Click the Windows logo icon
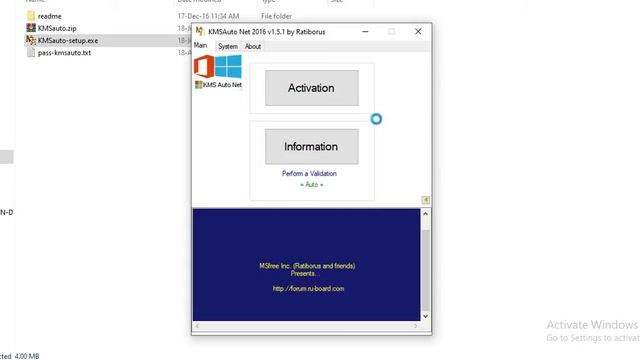 click(x=228, y=67)
